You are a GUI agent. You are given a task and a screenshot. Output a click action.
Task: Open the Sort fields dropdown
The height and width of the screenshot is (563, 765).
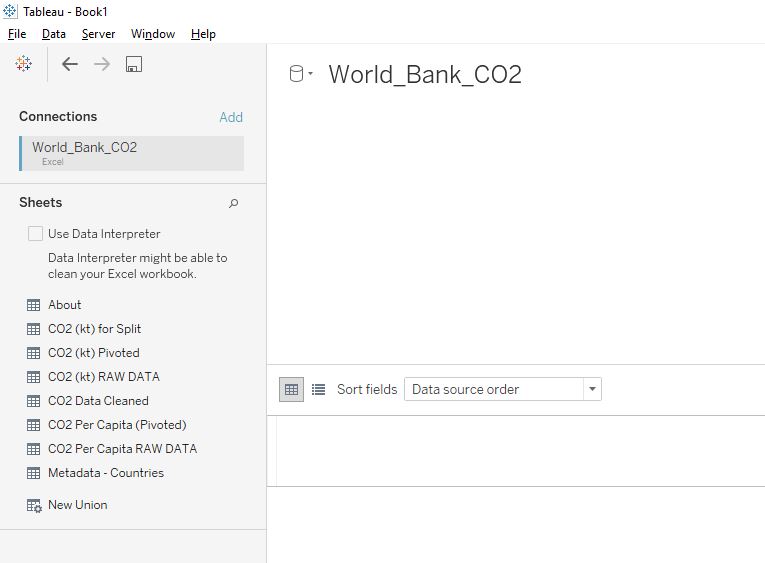(x=503, y=389)
